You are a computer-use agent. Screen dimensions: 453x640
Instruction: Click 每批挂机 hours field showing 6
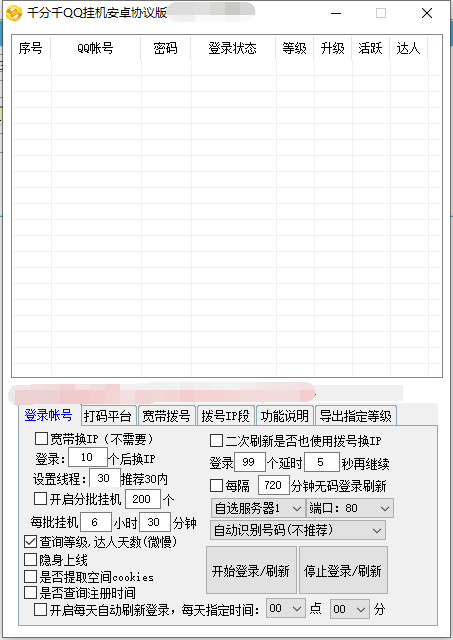tap(96, 522)
